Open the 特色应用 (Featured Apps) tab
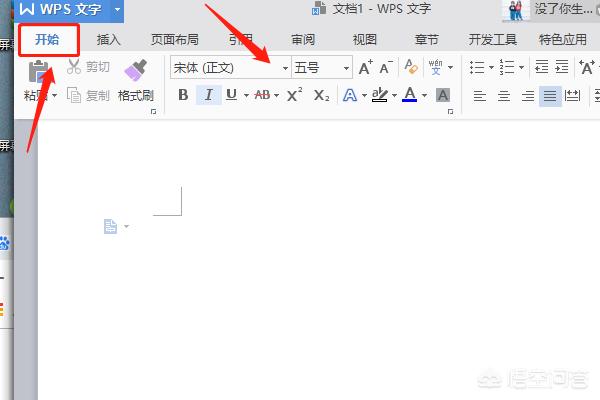600x400 pixels. (563, 39)
